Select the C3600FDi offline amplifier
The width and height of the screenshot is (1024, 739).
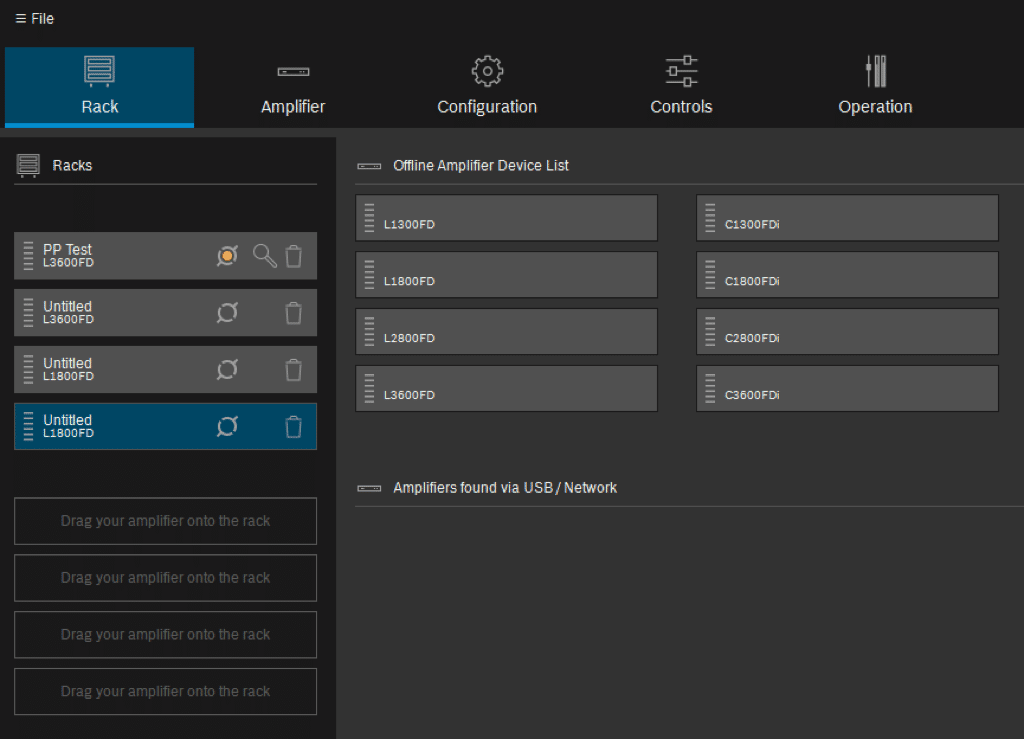tap(847, 388)
